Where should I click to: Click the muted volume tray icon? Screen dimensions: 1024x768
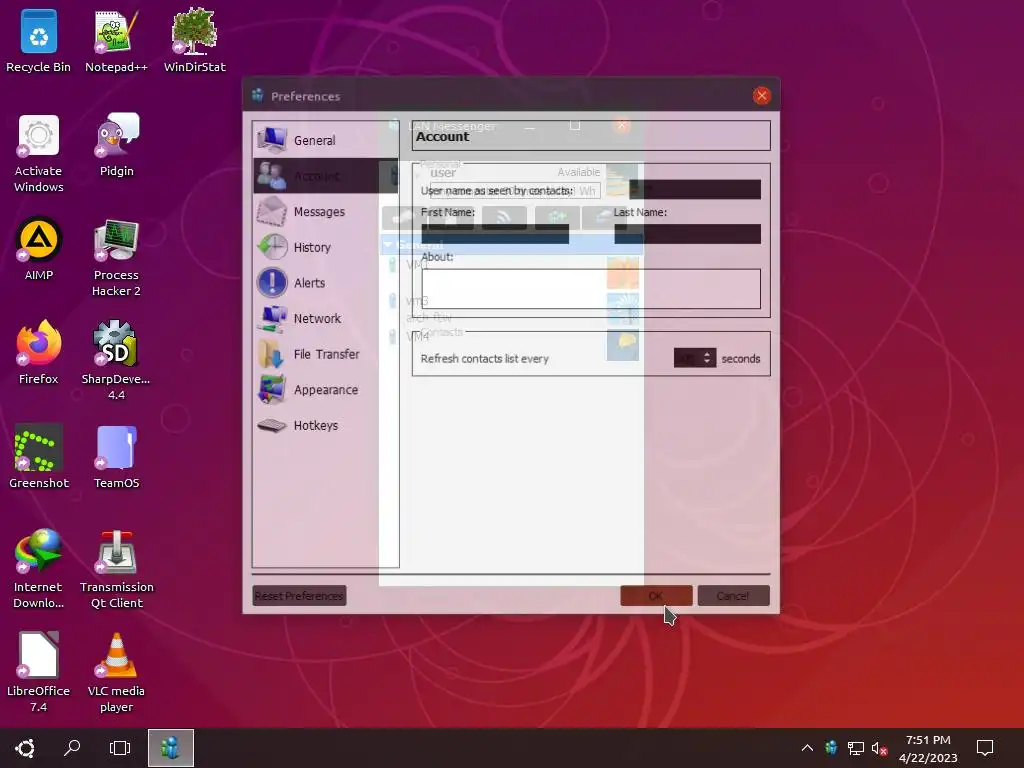tap(879, 748)
